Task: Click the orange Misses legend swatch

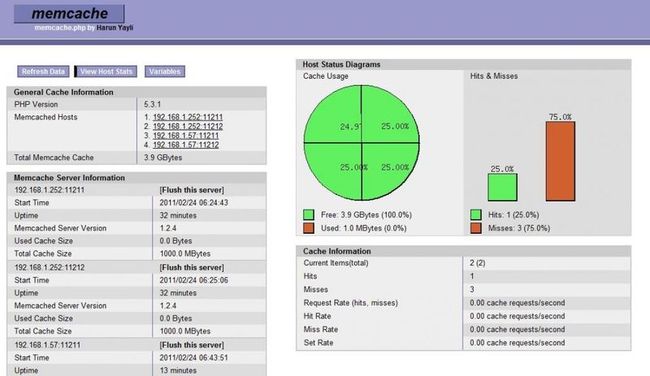Action: (476, 228)
